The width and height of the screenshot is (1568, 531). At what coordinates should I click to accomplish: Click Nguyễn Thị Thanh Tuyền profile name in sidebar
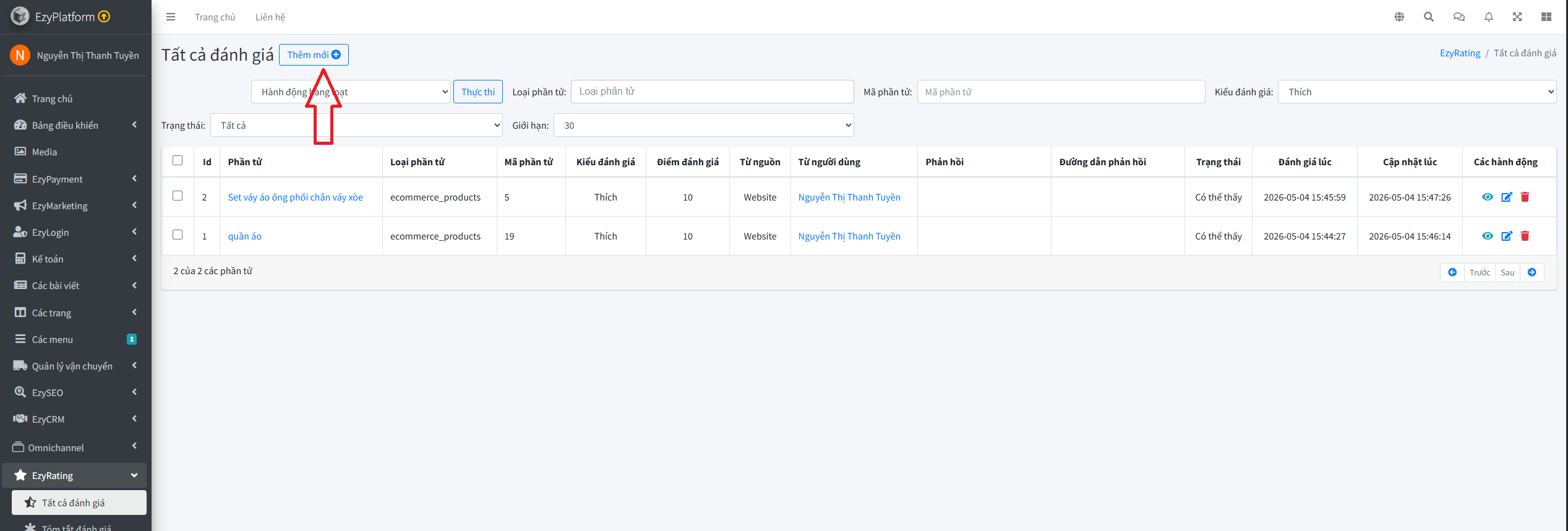click(88, 55)
